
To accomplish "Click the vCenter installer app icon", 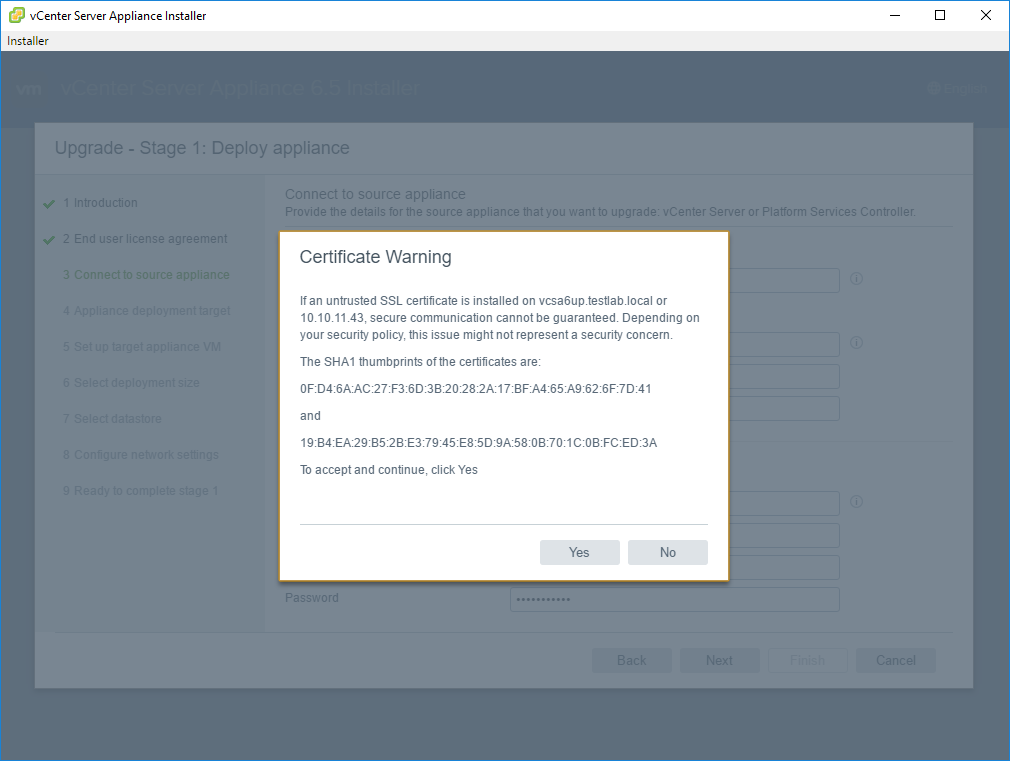I will coord(16,15).
